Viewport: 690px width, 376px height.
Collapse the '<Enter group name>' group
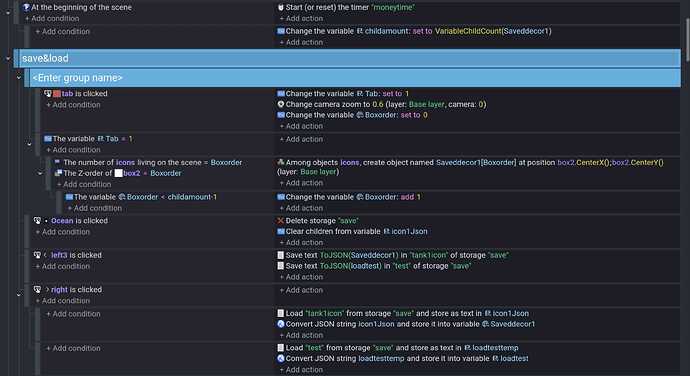click(19, 77)
